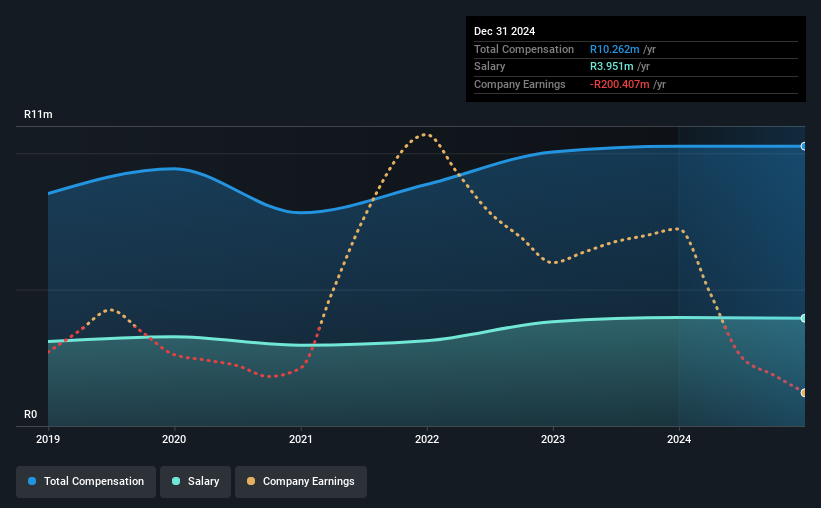The width and height of the screenshot is (821, 508).
Task: Click the R0 y-axis label
Action: pyautogui.click(x=30, y=414)
